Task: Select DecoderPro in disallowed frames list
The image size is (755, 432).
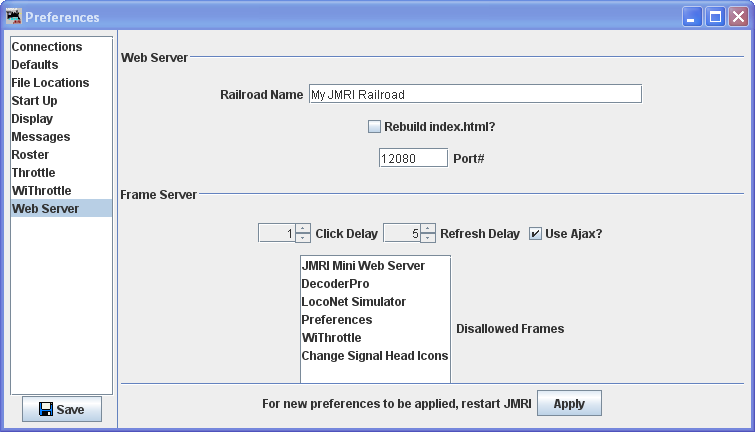Action: (x=376, y=284)
